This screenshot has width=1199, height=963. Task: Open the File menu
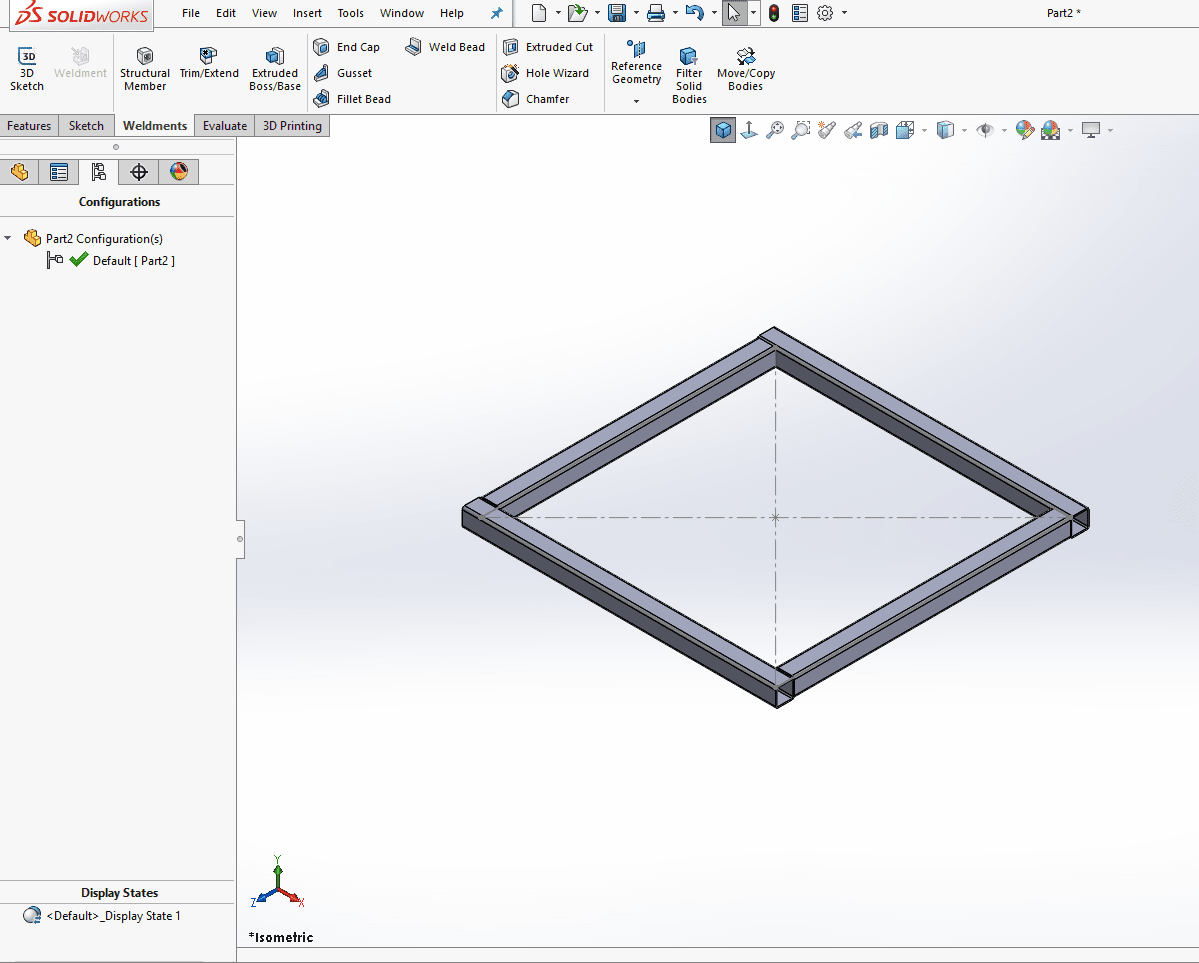pos(190,13)
